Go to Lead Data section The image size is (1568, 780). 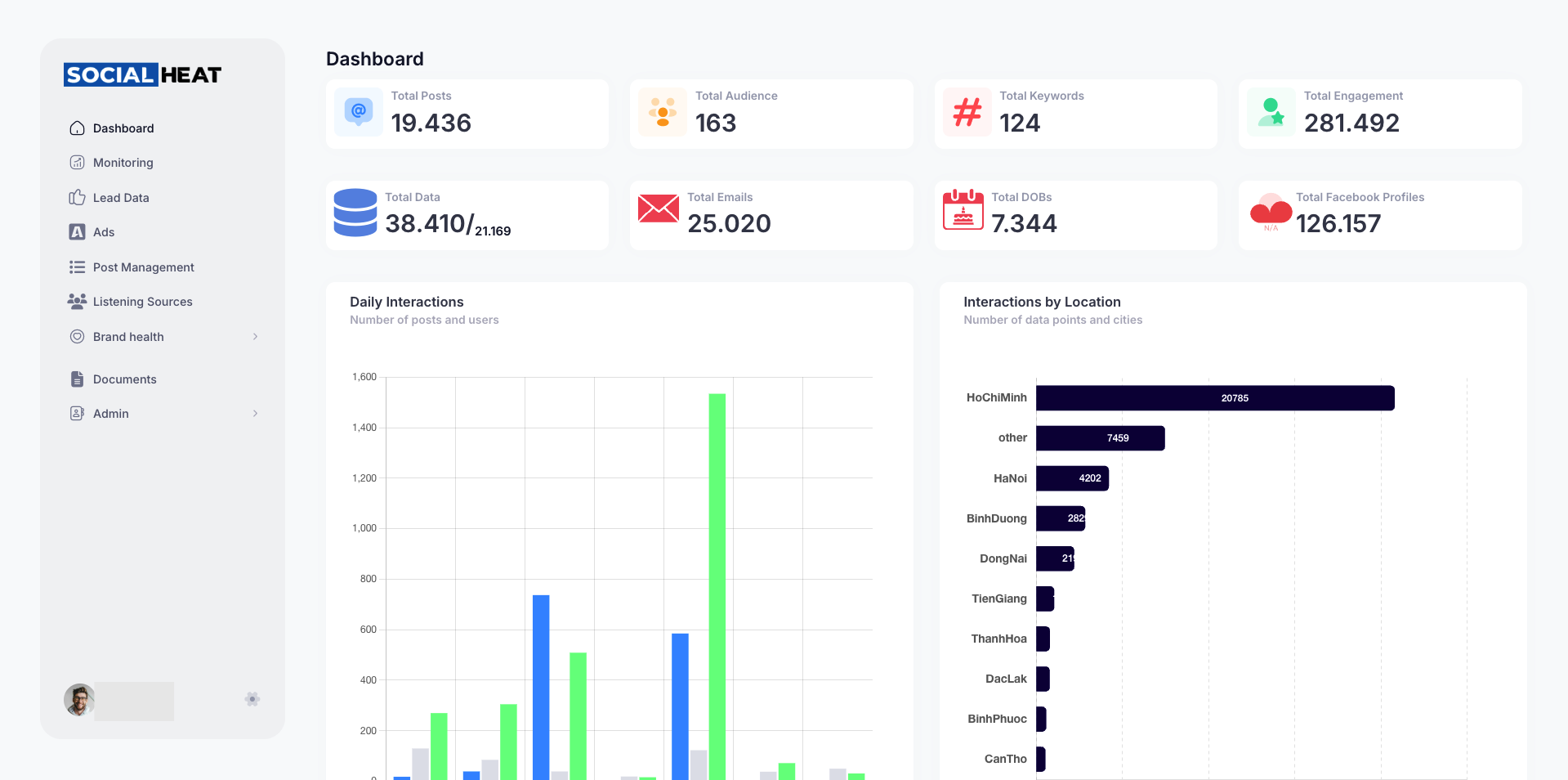(121, 198)
